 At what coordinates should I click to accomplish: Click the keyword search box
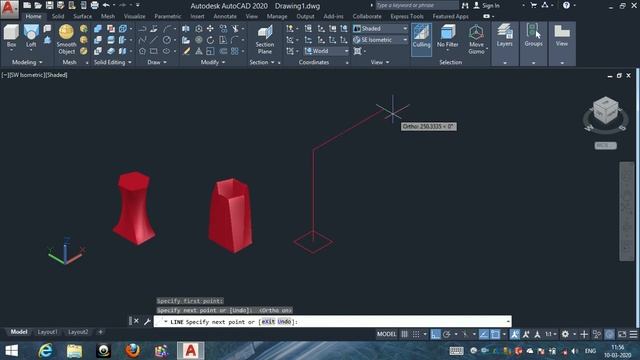[x=417, y=5]
